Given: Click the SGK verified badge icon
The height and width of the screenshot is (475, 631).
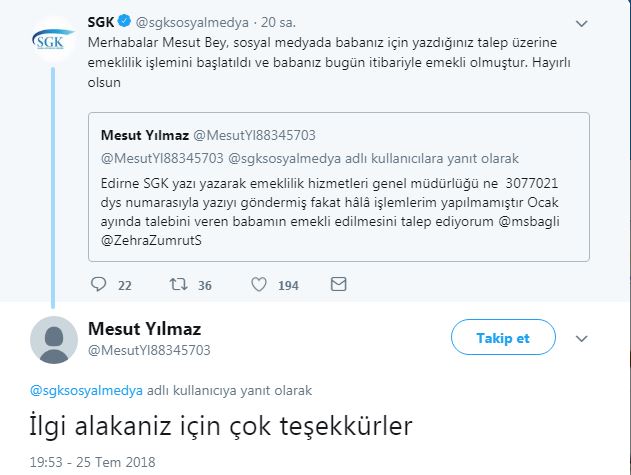Looking at the screenshot, I should point(125,20).
